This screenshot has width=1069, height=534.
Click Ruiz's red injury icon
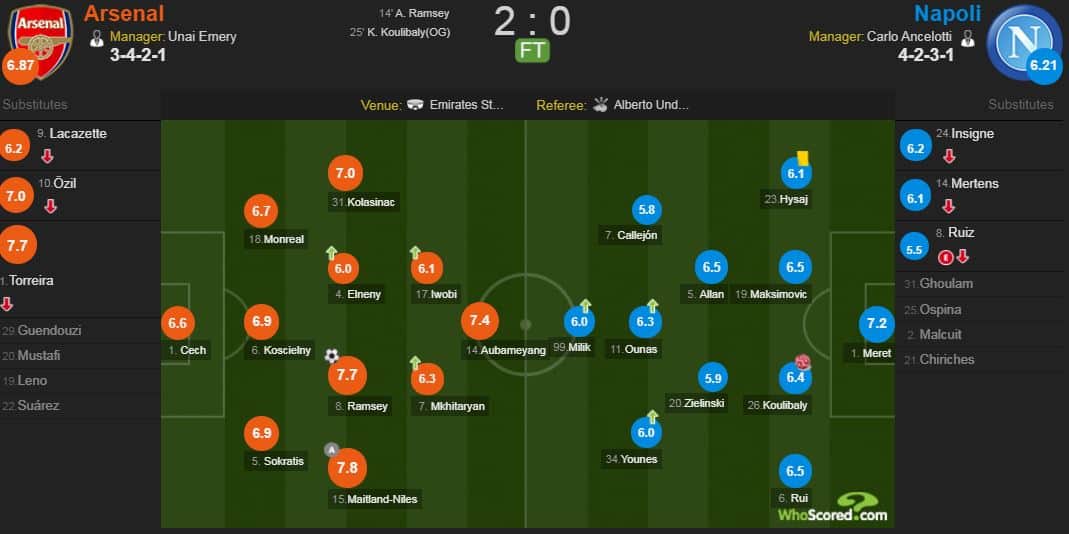(x=945, y=257)
